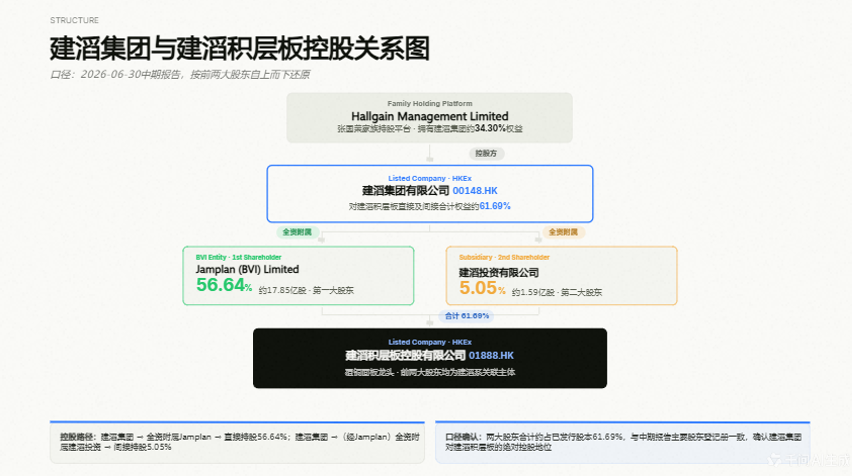
Task: Select the 建滔积层板控股有限公司 name
Action: (x=405, y=355)
